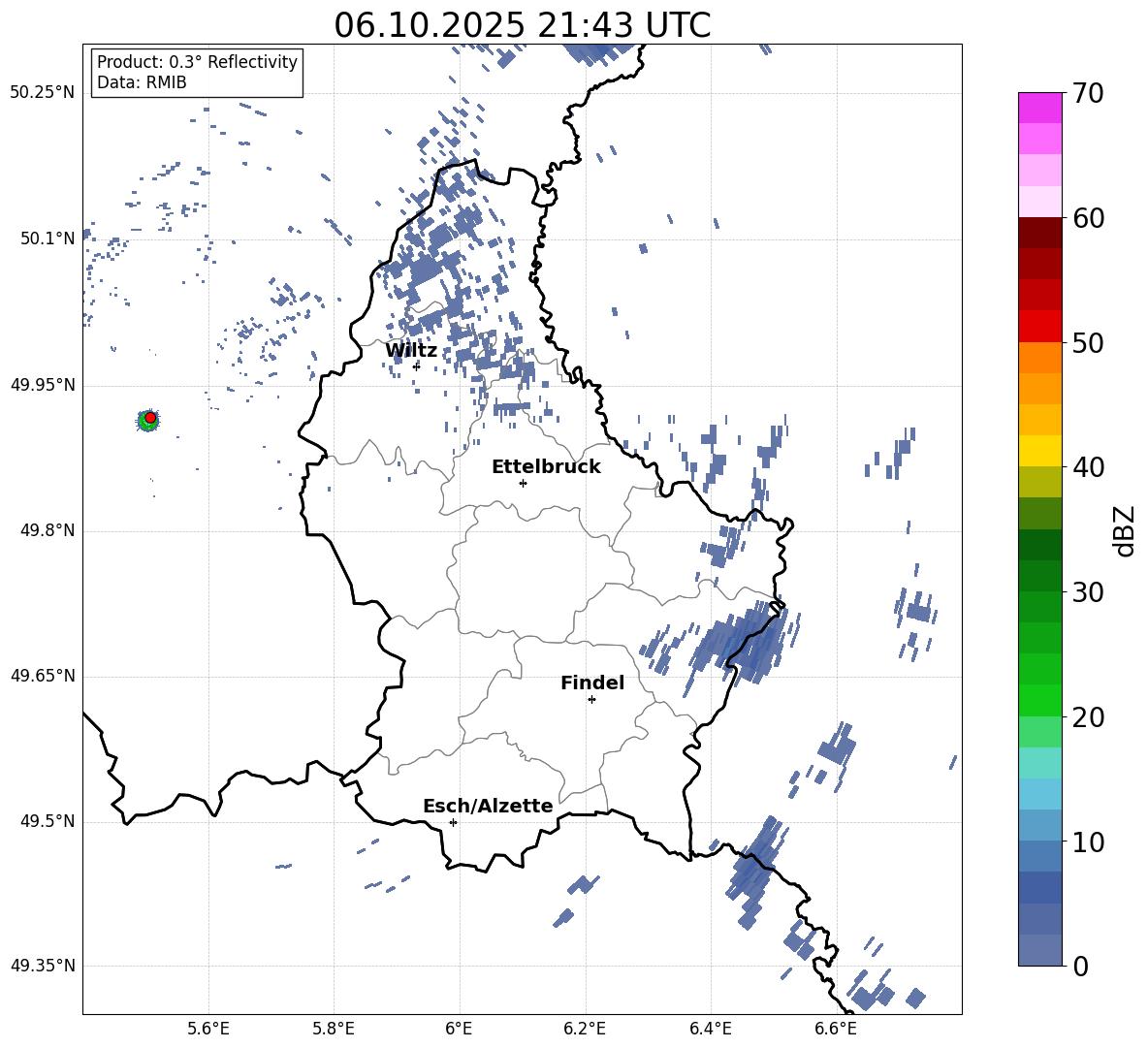This screenshot has height=1048, width=1148.
Task: Click the bright green 20 dBZ colorbar swatch
Action: coord(1039,700)
